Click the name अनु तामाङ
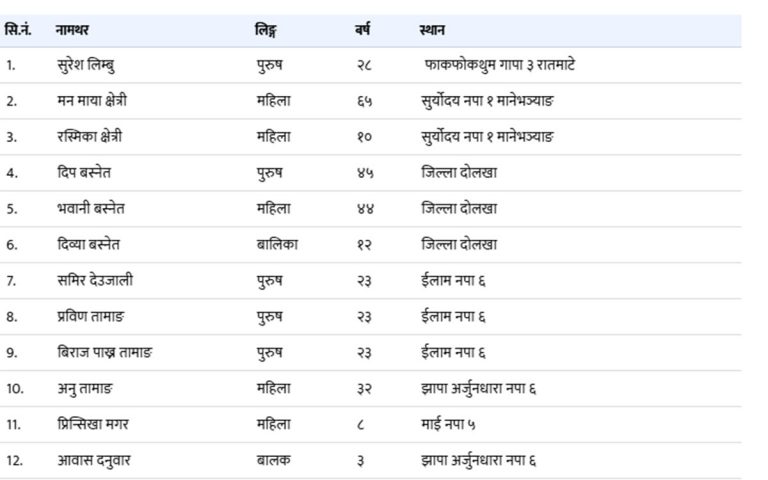The height and width of the screenshot is (480, 768). [x=85, y=389]
